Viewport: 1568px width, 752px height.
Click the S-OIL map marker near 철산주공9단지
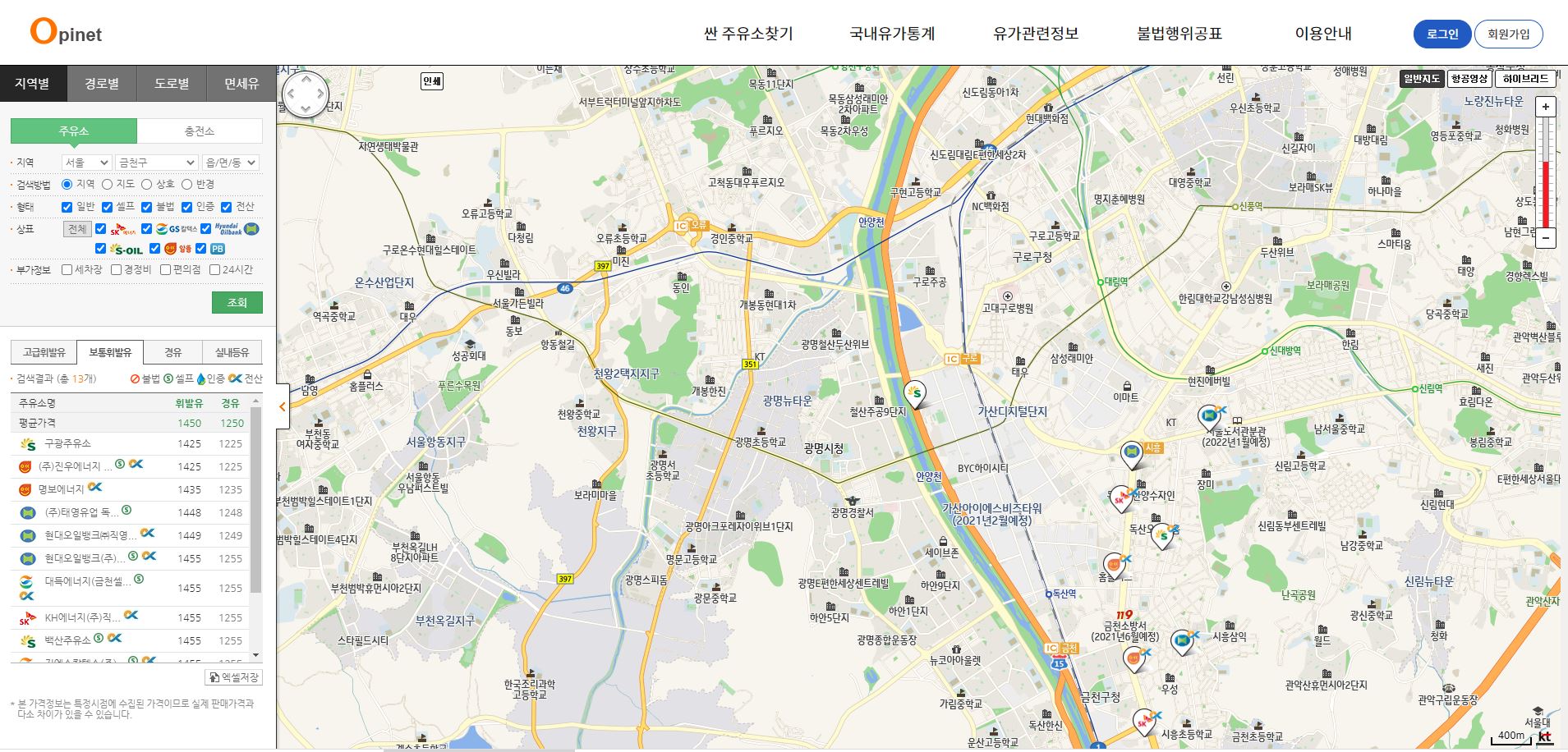coord(915,395)
